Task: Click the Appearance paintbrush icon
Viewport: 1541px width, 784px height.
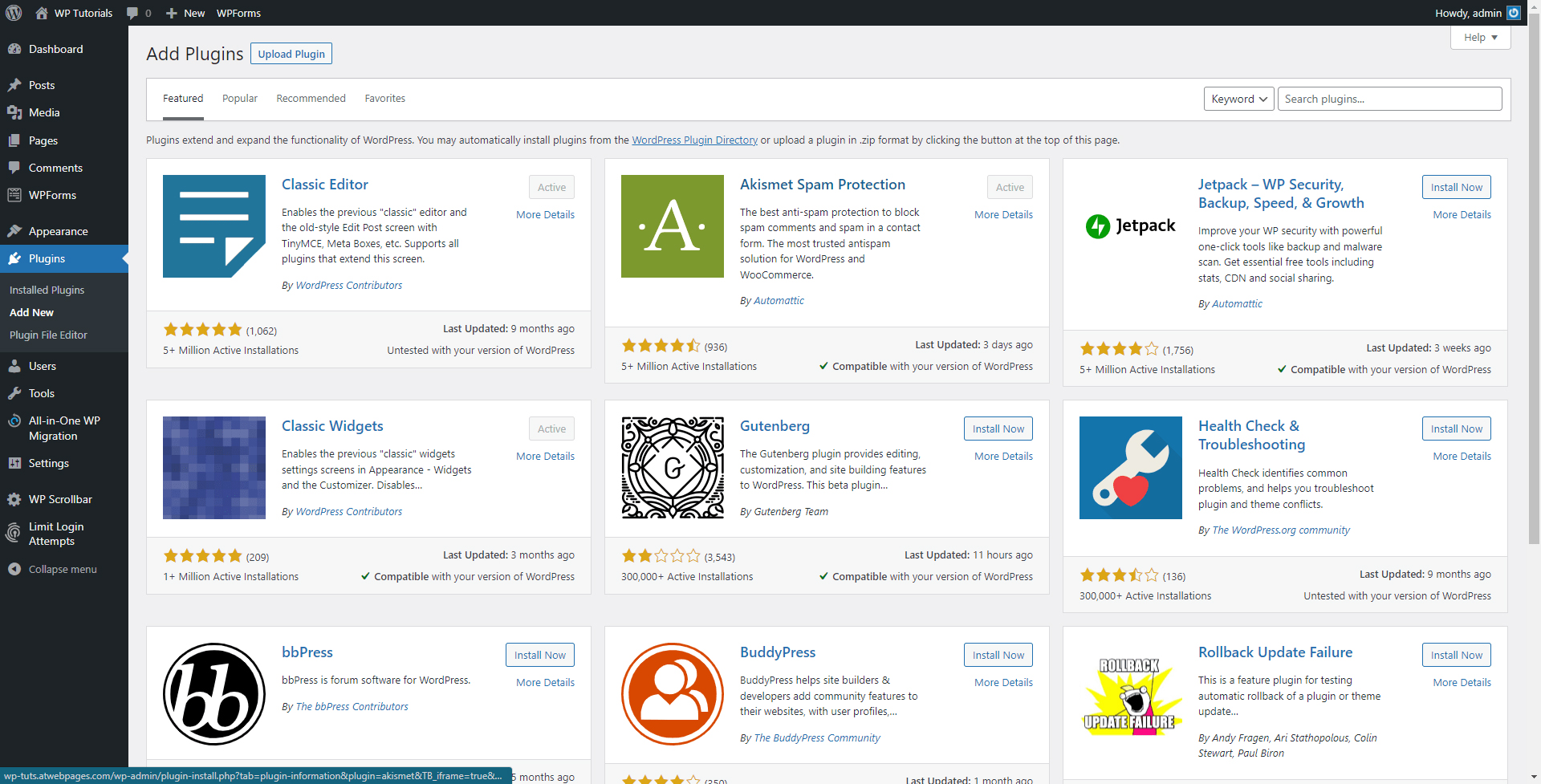Action: [14, 231]
